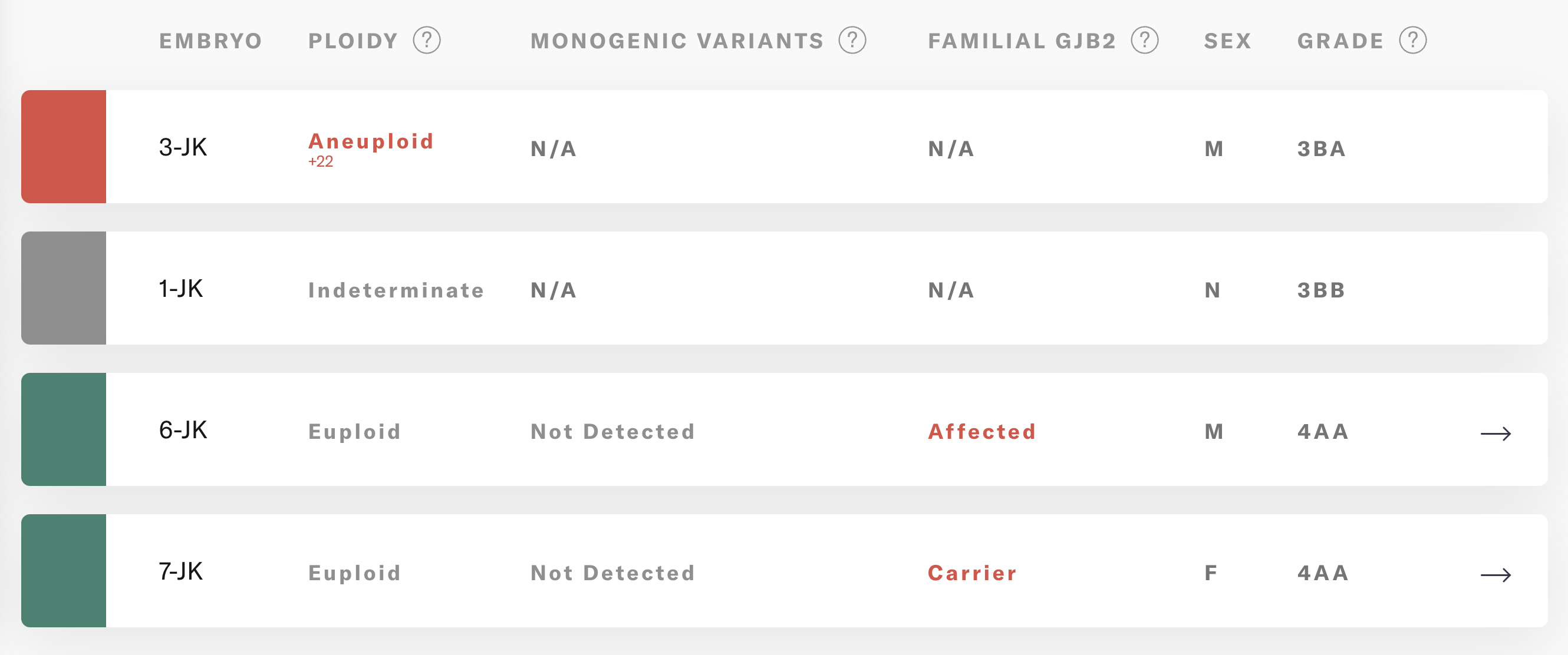Click the Grade help question mark icon
1568x655 pixels.
pyautogui.click(x=1412, y=41)
